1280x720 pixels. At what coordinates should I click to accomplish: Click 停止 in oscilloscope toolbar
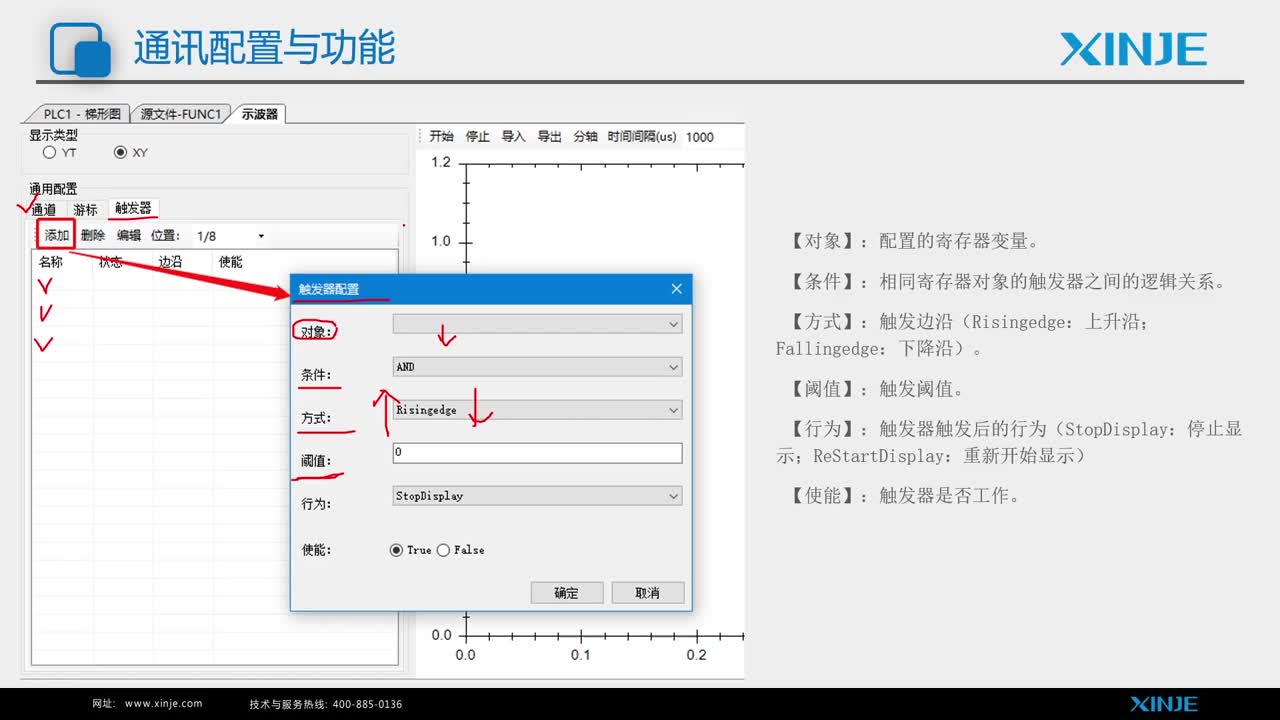(478, 137)
